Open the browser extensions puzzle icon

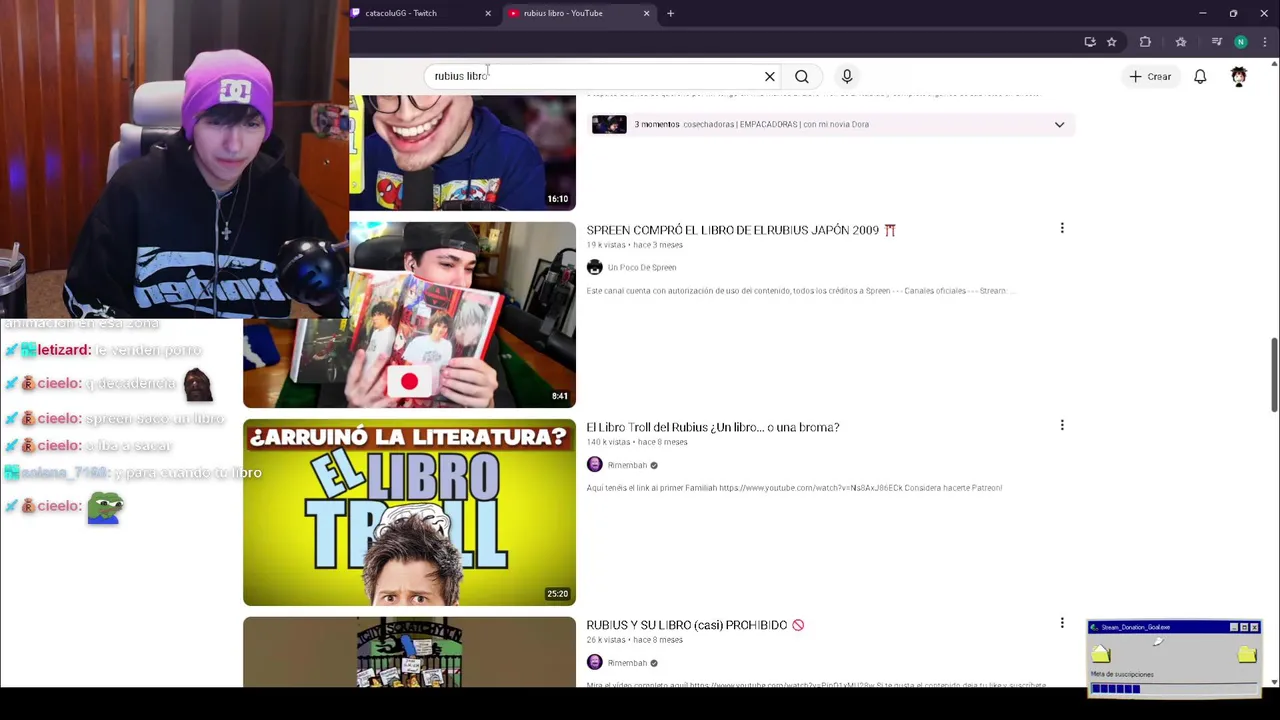coord(1145,42)
